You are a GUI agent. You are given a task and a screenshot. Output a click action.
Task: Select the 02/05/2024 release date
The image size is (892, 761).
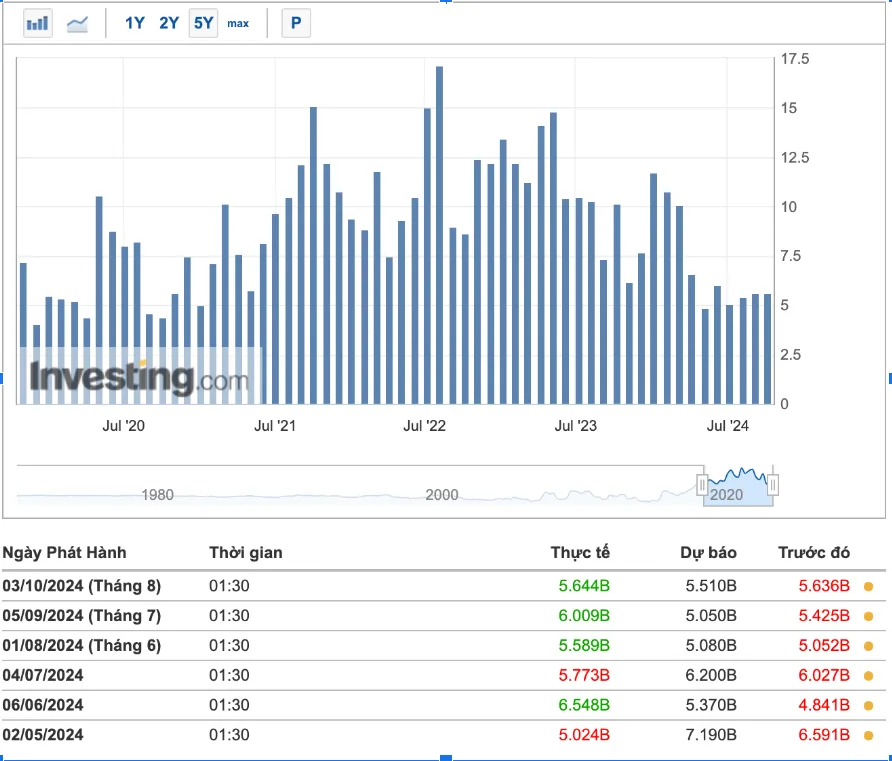[x=43, y=735]
